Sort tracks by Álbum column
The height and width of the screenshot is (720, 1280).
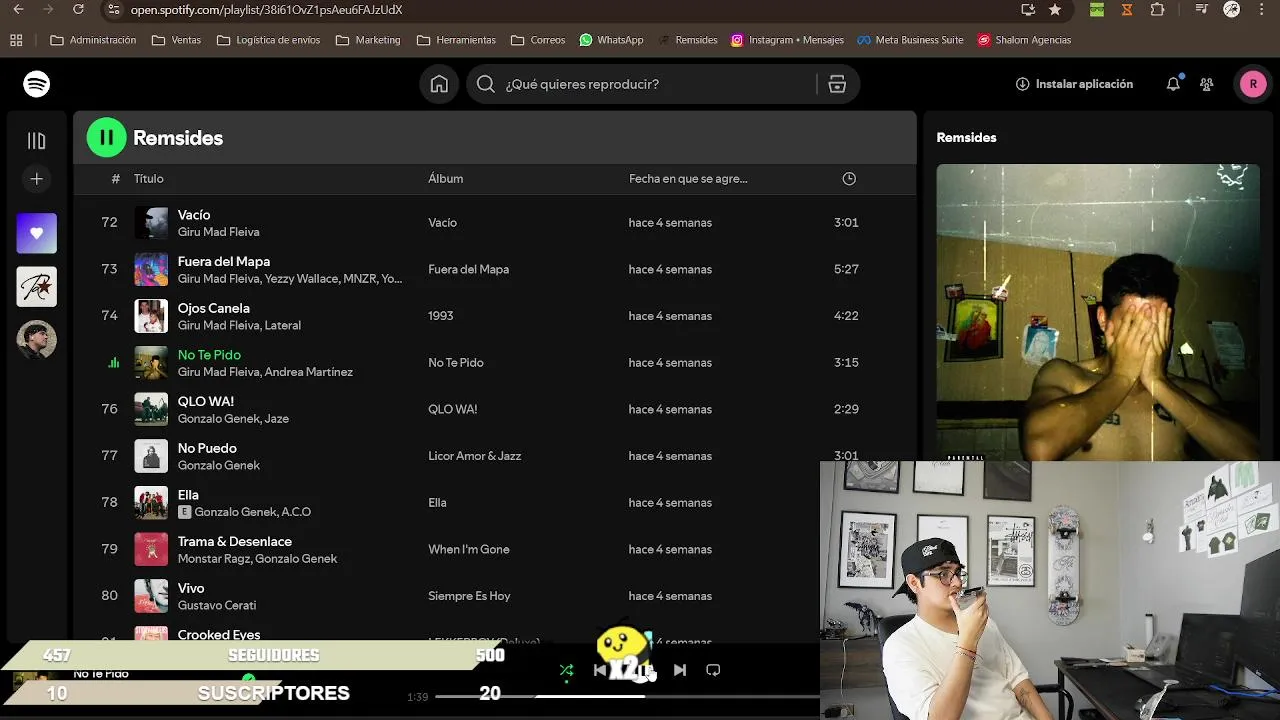coord(446,179)
